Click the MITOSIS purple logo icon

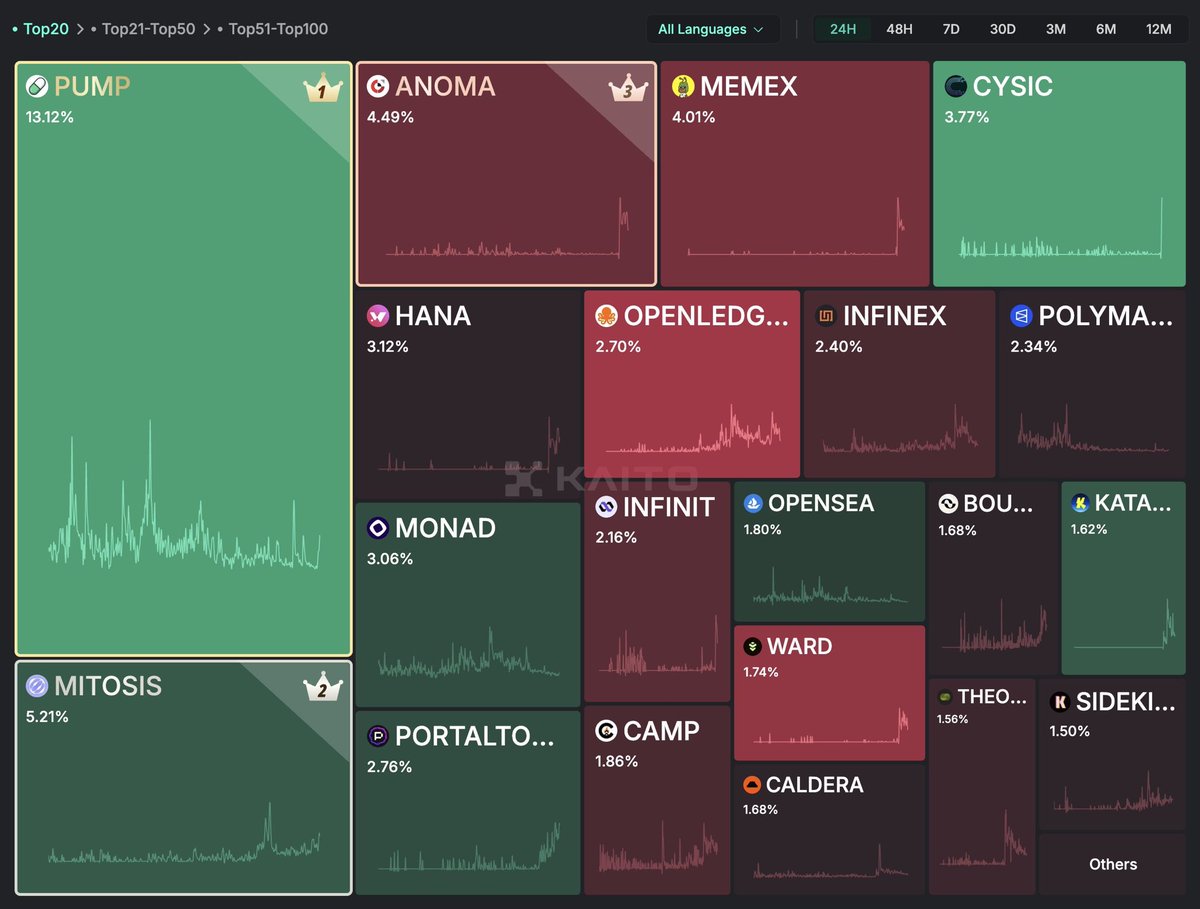click(x=38, y=686)
